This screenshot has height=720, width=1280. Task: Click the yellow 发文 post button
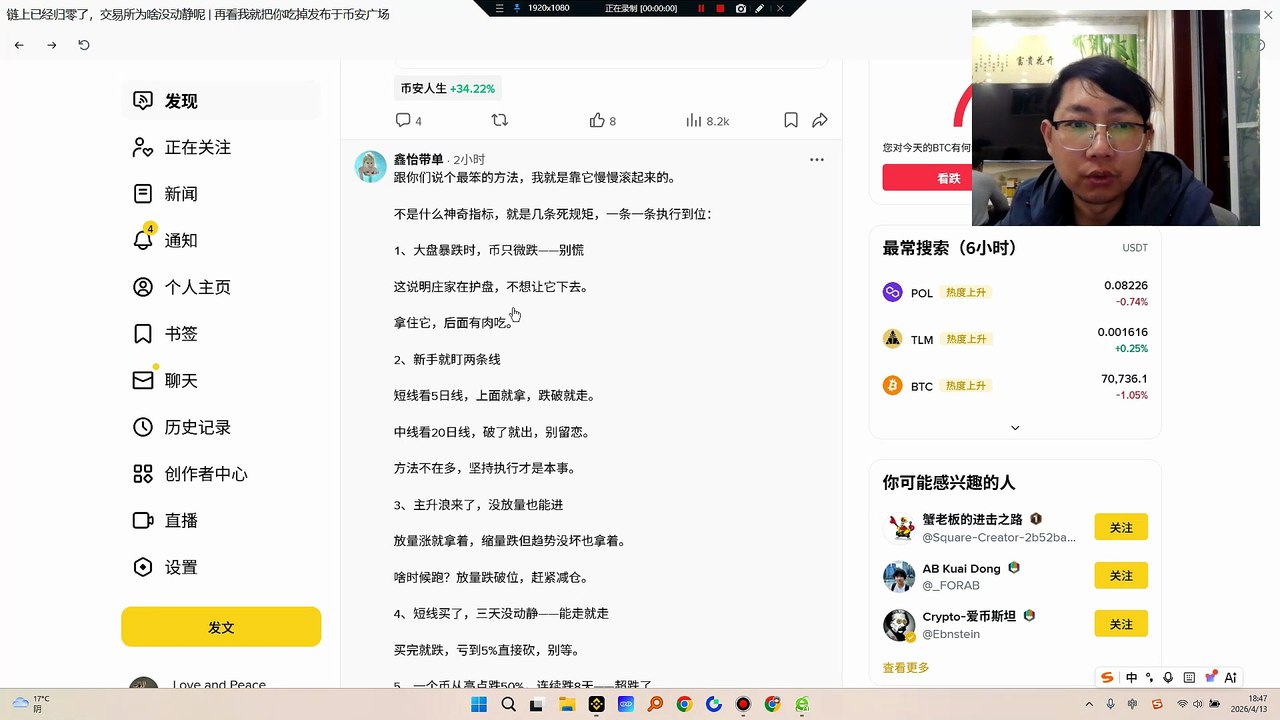(x=221, y=627)
